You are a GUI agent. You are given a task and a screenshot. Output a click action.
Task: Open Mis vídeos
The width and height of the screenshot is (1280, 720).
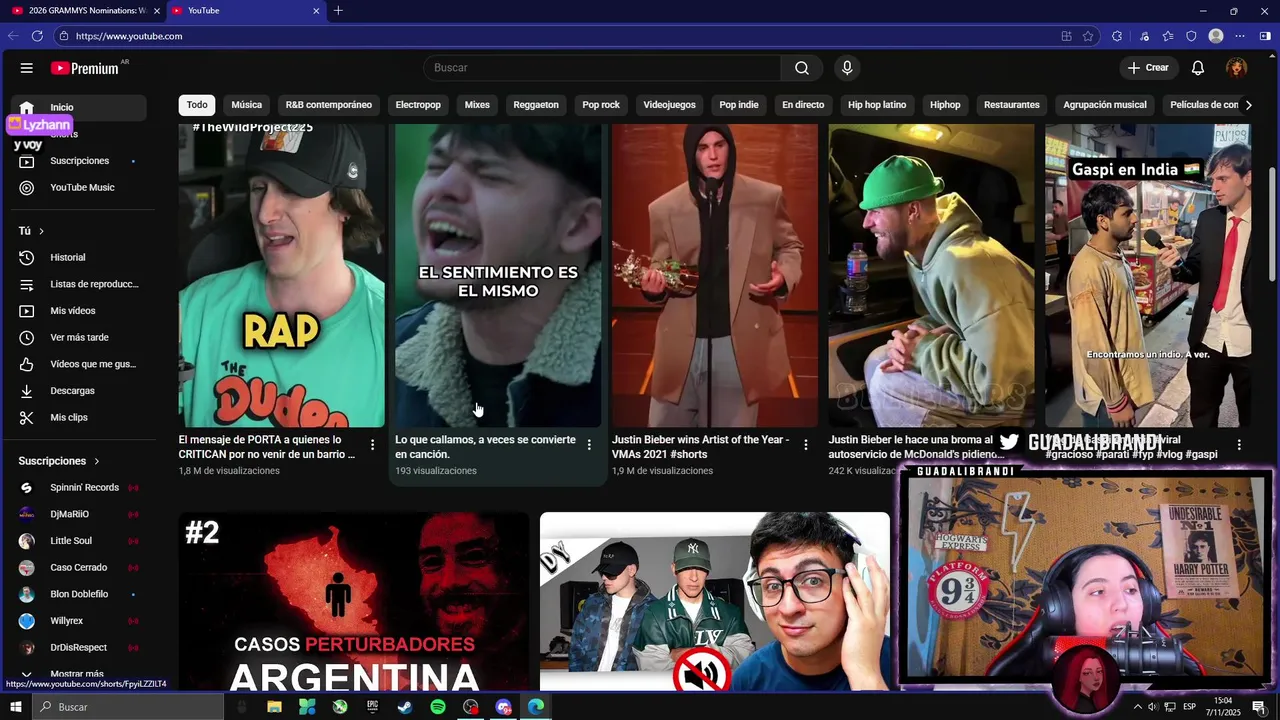tap(80, 311)
